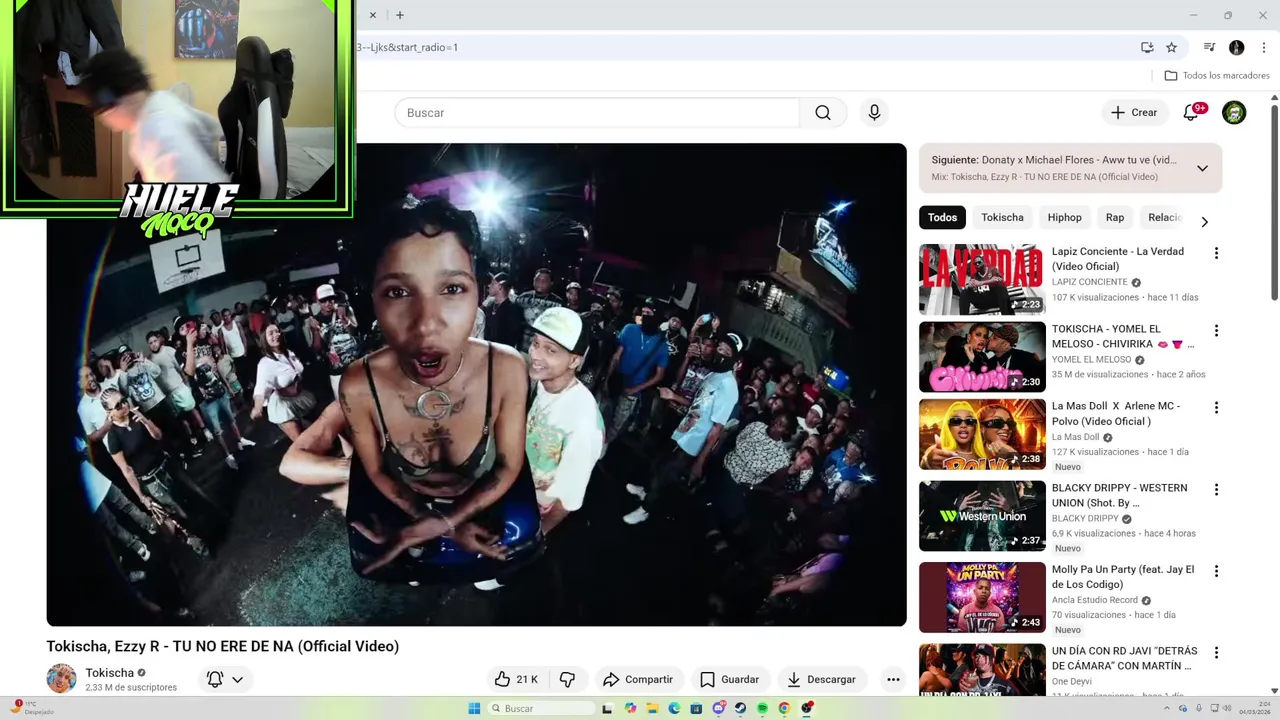Expand notification options chevron beside bell
Viewport: 1280px width, 720px height.
pyautogui.click(x=237, y=679)
